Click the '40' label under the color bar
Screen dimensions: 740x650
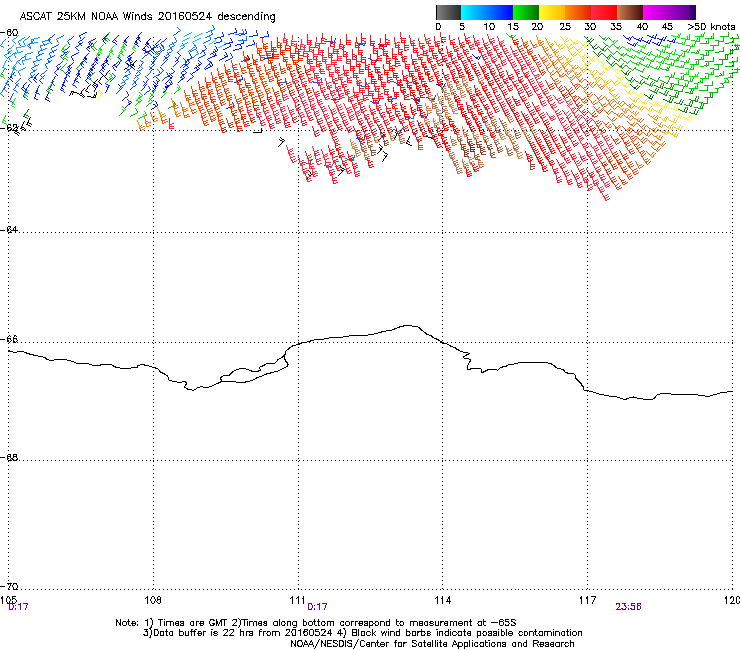click(x=642, y=27)
